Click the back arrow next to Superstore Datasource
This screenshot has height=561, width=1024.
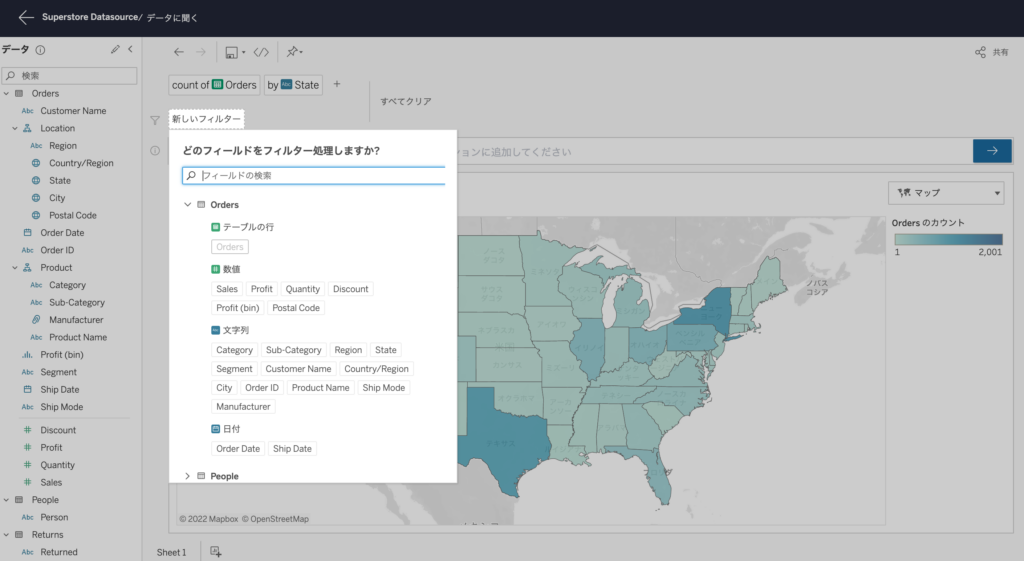coord(26,17)
